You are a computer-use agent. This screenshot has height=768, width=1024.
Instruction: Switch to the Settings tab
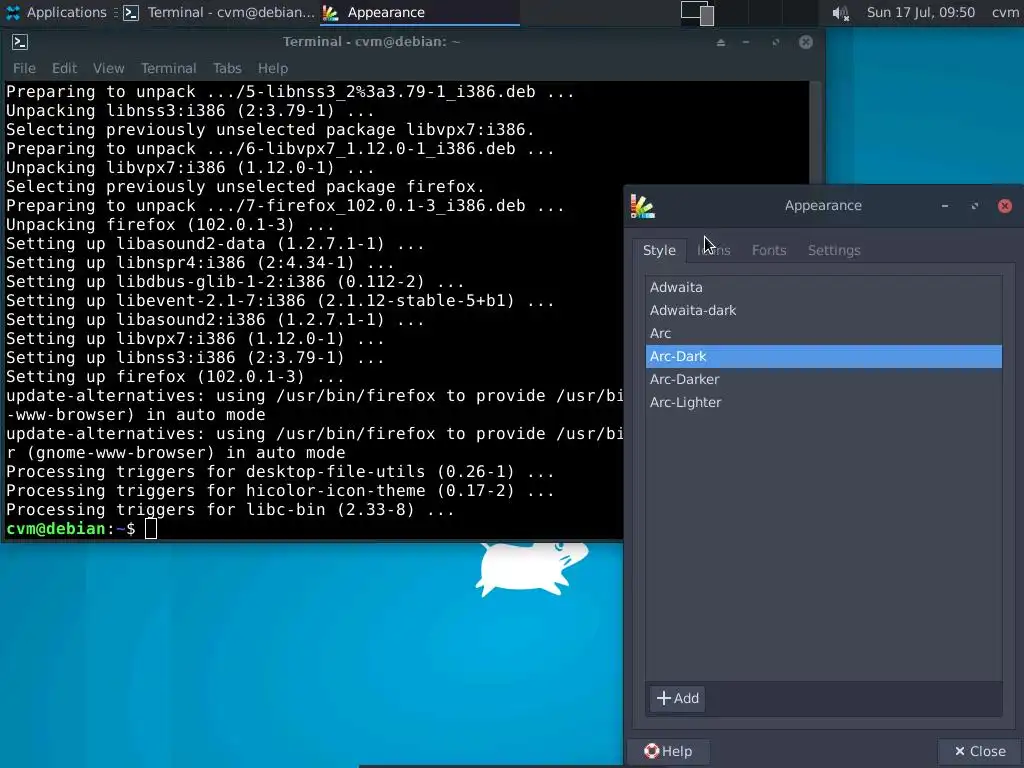(x=834, y=250)
